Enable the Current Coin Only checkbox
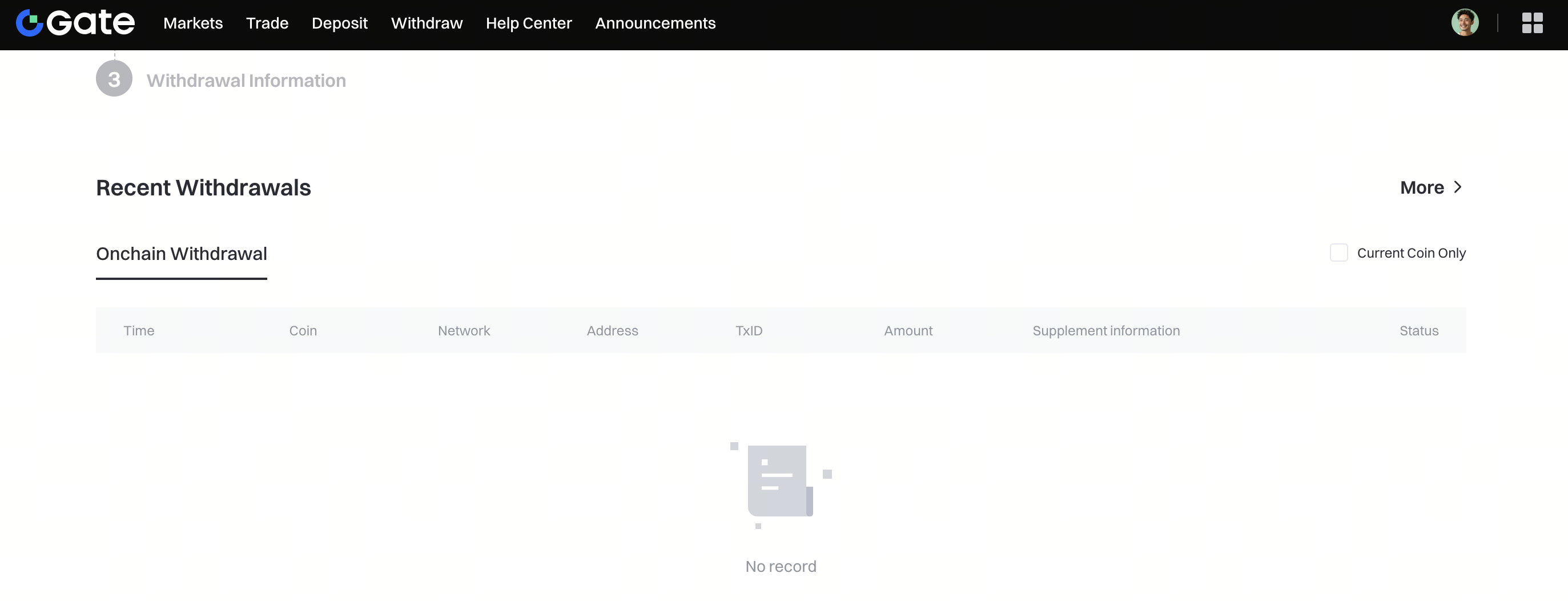Screen dimensions: 1568x601 1338,253
